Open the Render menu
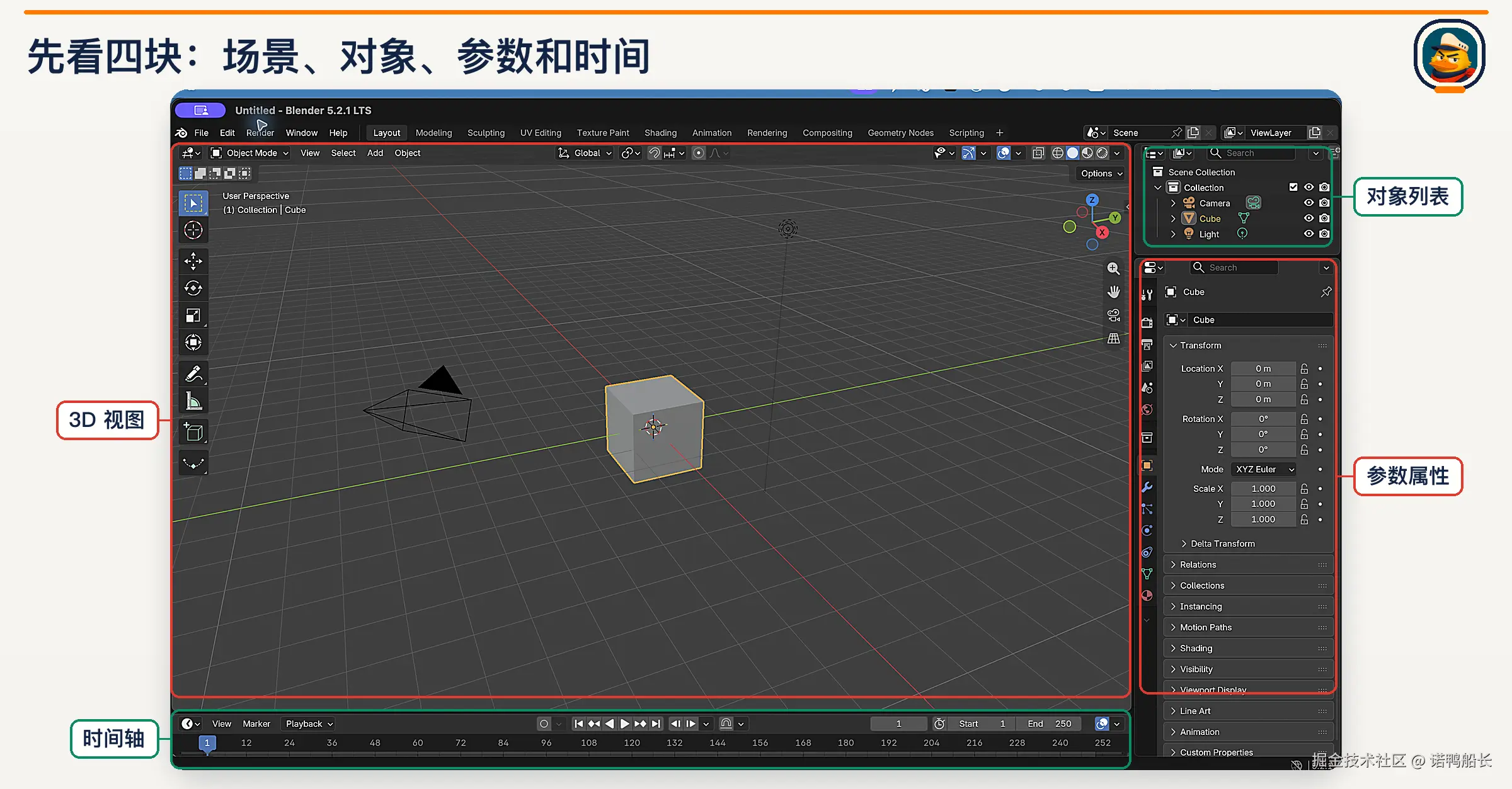Viewport: 1512px width, 789px height. (260, 133)
